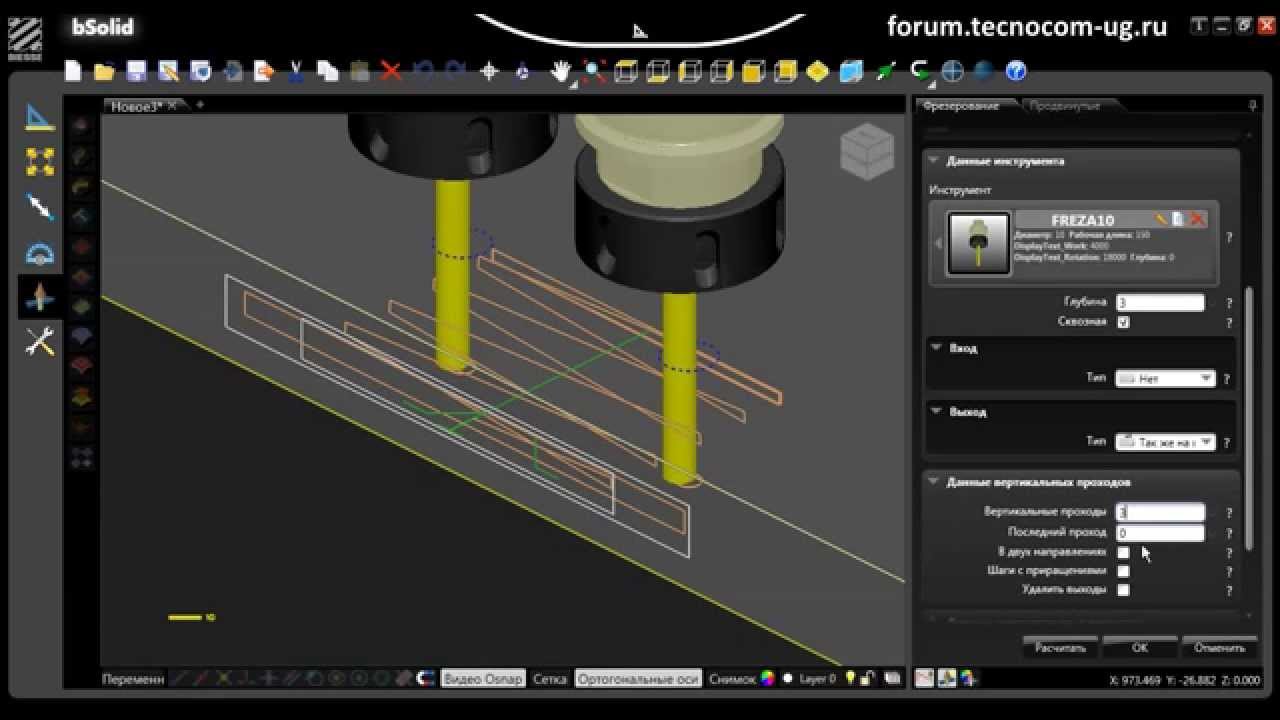Collapse the Выход section
The height and width of the screenshot is (720, 1280).
(x=937, y=411)
